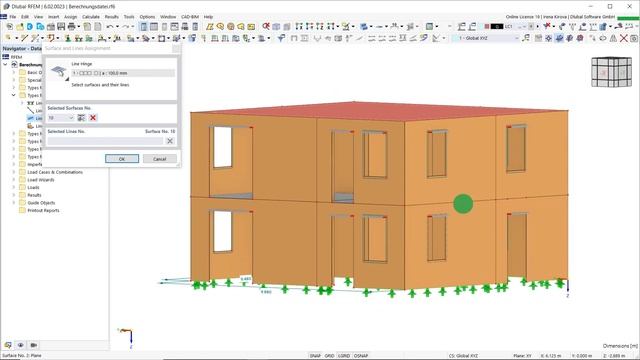Open the Results menu

pos(111,17)
